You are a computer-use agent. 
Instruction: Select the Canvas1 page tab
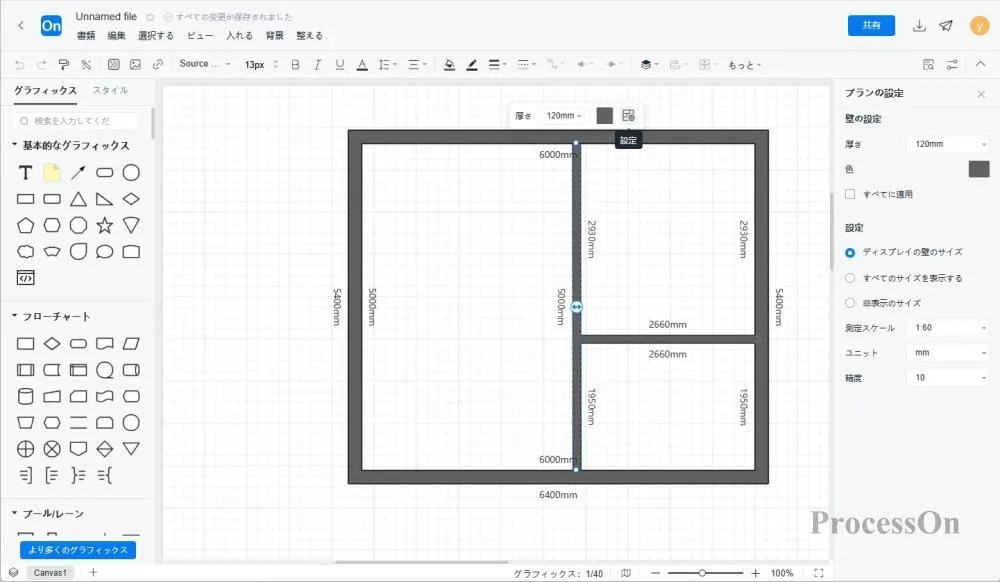tap(50, 572)
